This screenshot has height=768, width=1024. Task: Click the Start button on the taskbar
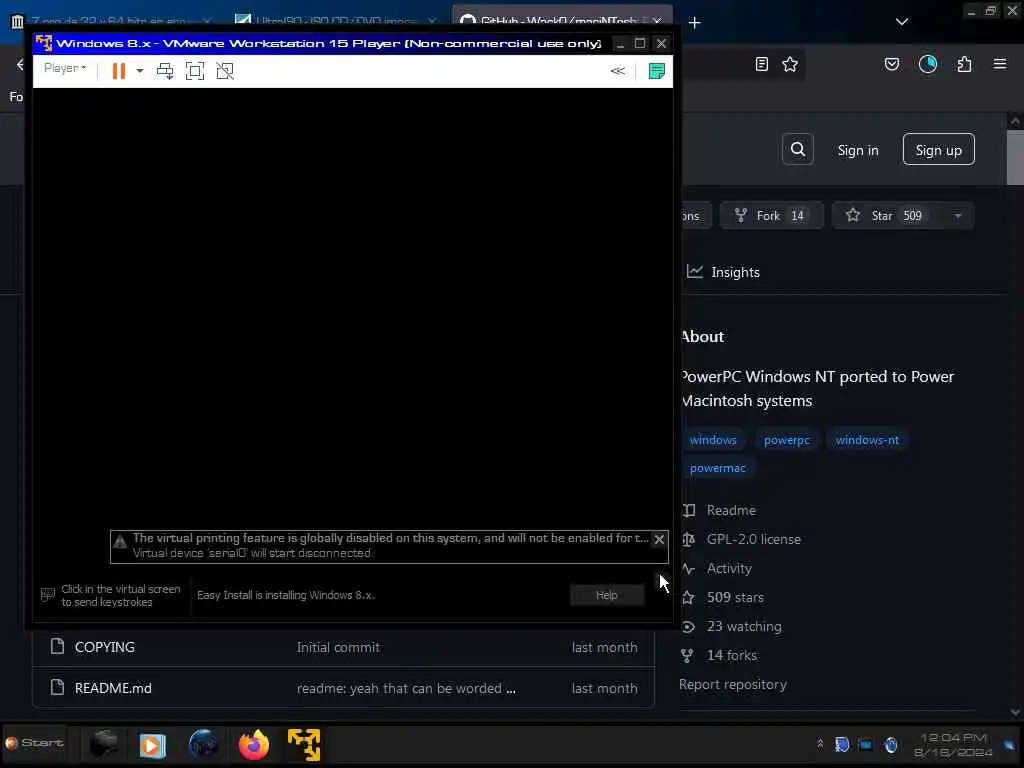[35, 743]
